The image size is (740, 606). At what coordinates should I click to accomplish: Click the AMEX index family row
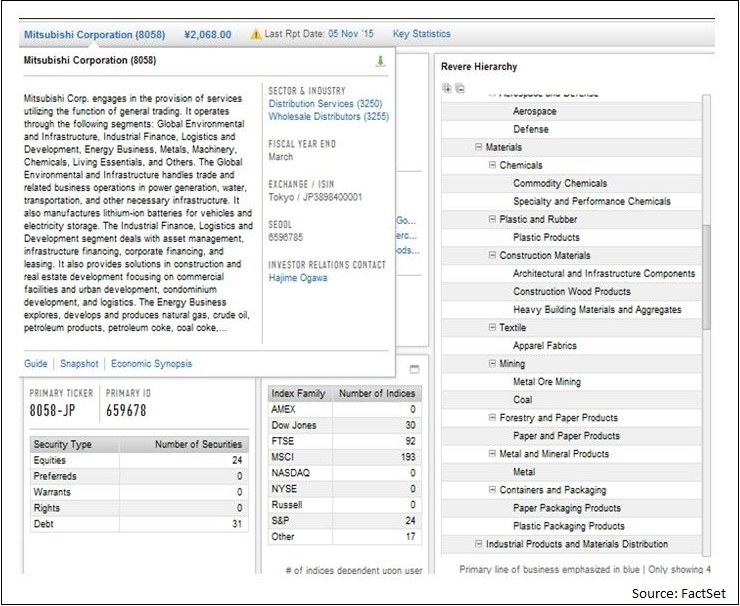point(345,409)
